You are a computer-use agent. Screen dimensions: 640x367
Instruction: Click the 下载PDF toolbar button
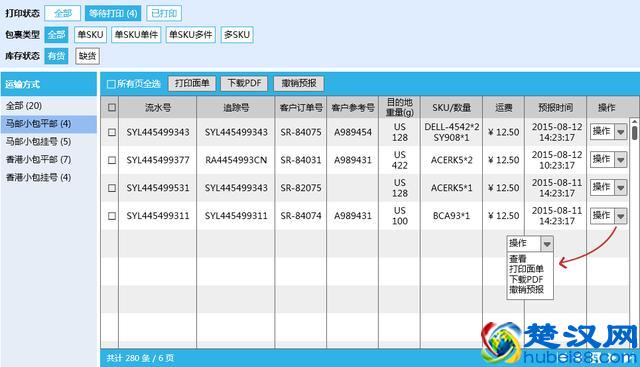244,83
